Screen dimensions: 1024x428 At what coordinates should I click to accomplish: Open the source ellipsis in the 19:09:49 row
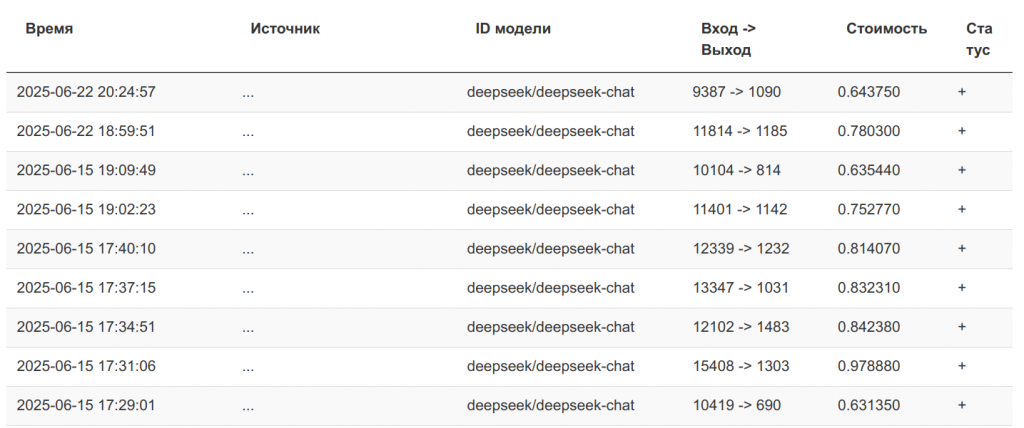(x=248, y=173)
